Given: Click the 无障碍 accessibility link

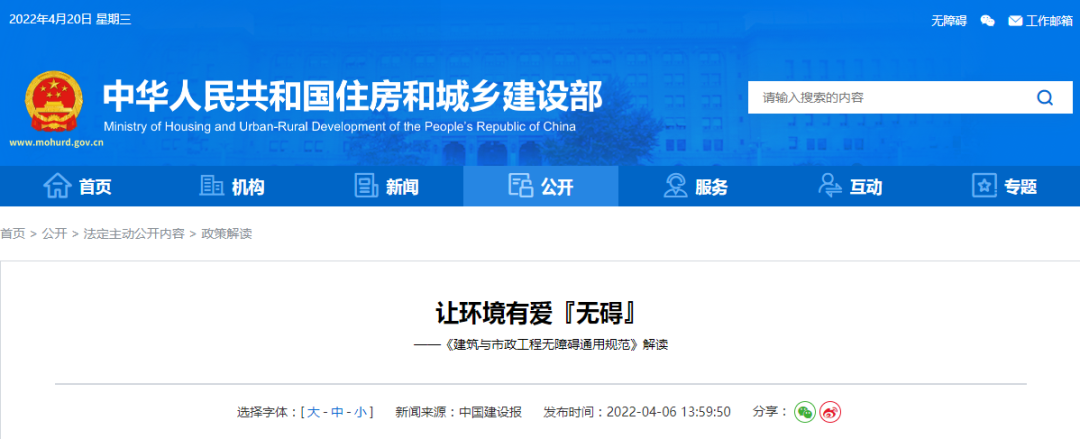Looking at the screenshot, I should pos(948,21).
